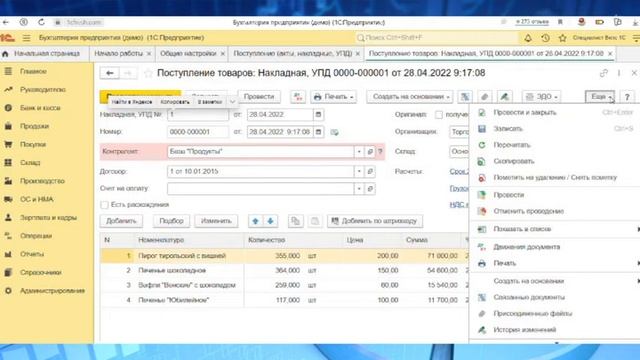Open Администрирование sidebar section
The height and width of the screenshot is (360, 640).
52,291
